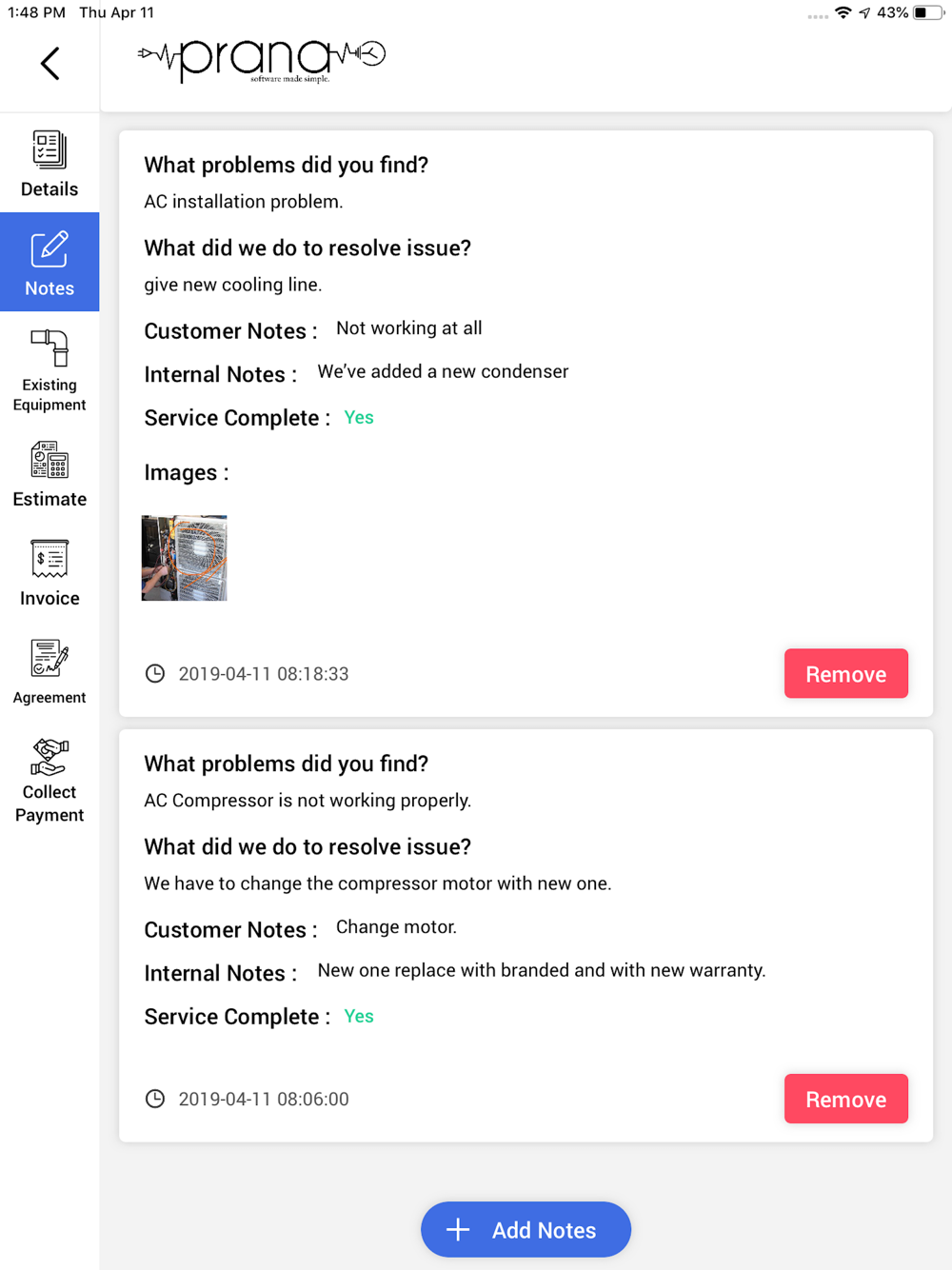
Task: Tap the Invoice tab label
Action: coord(50,599)
